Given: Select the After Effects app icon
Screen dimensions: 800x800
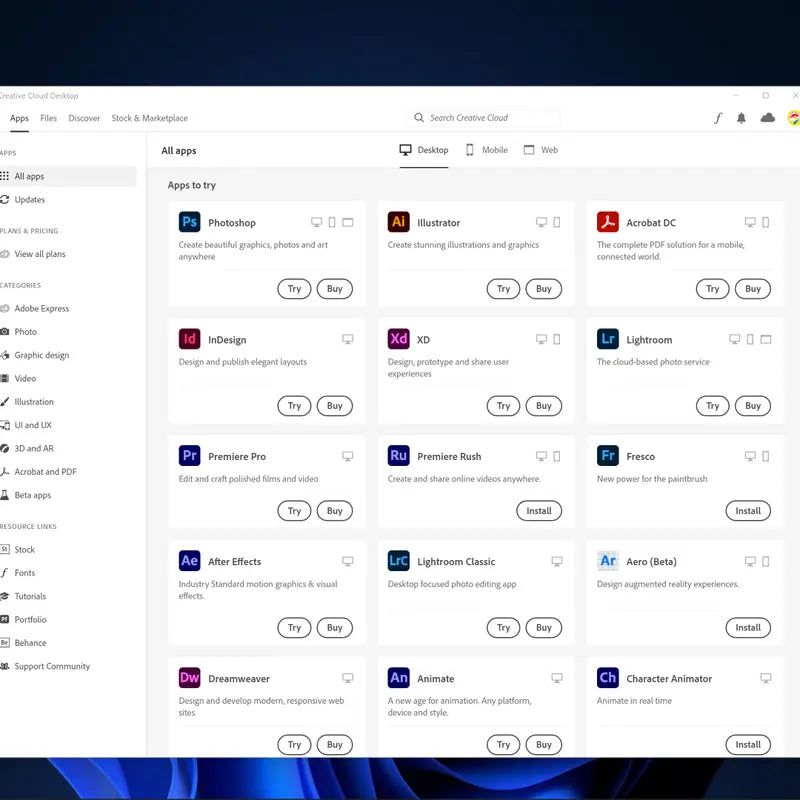Looking at the screenshot, I should point(190,561).
